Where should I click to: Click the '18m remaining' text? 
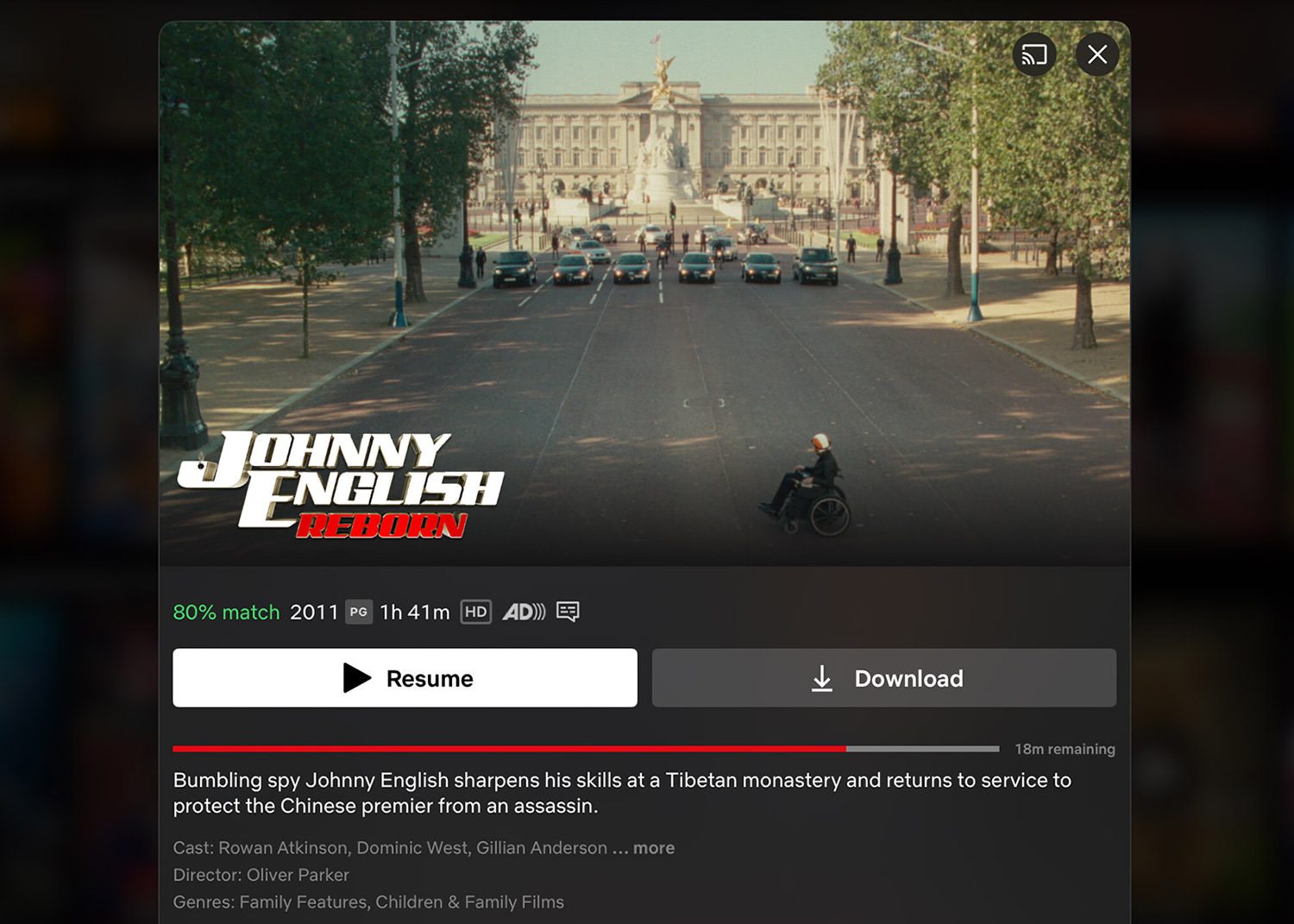(x=1065, y=749)
